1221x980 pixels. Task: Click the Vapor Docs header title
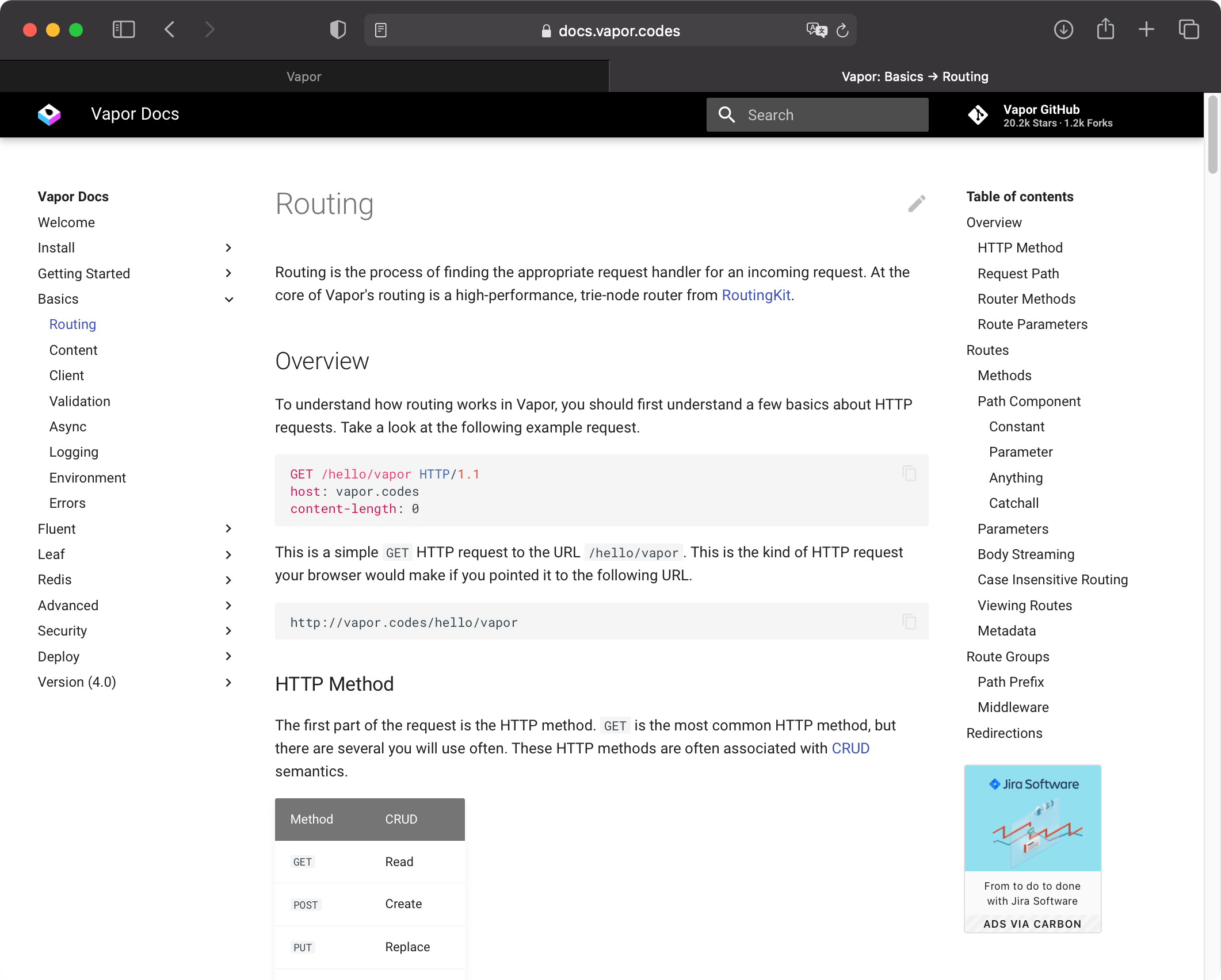point(135,114)
